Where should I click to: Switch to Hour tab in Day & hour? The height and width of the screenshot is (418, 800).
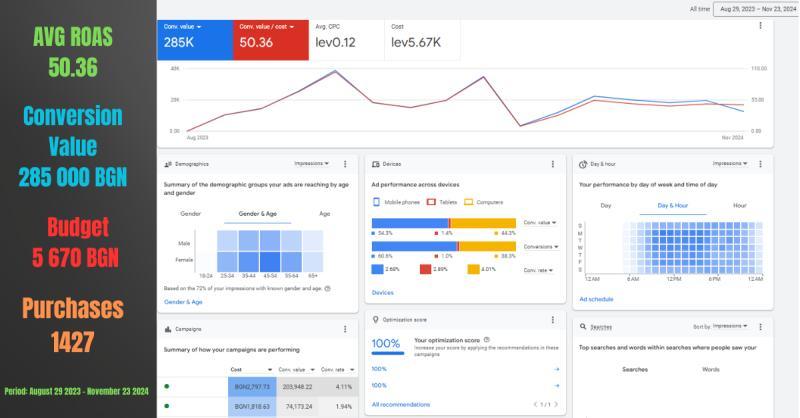pos(739,205)
